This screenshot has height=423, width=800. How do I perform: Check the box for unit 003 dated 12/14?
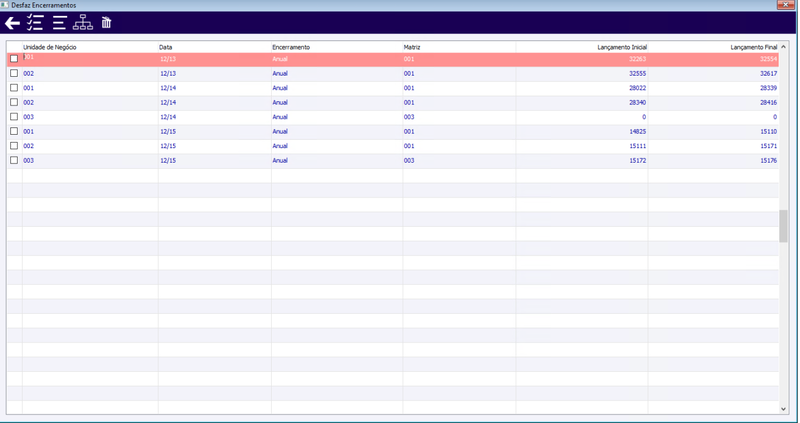coord(14,117)
